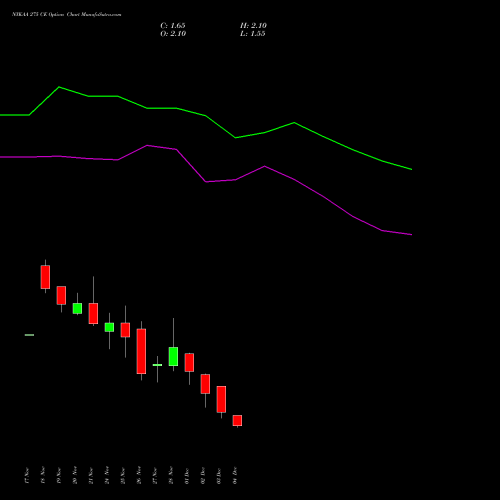
Task: Click the red 02 Dec candlestick
Action: click(x=205, y=384)
